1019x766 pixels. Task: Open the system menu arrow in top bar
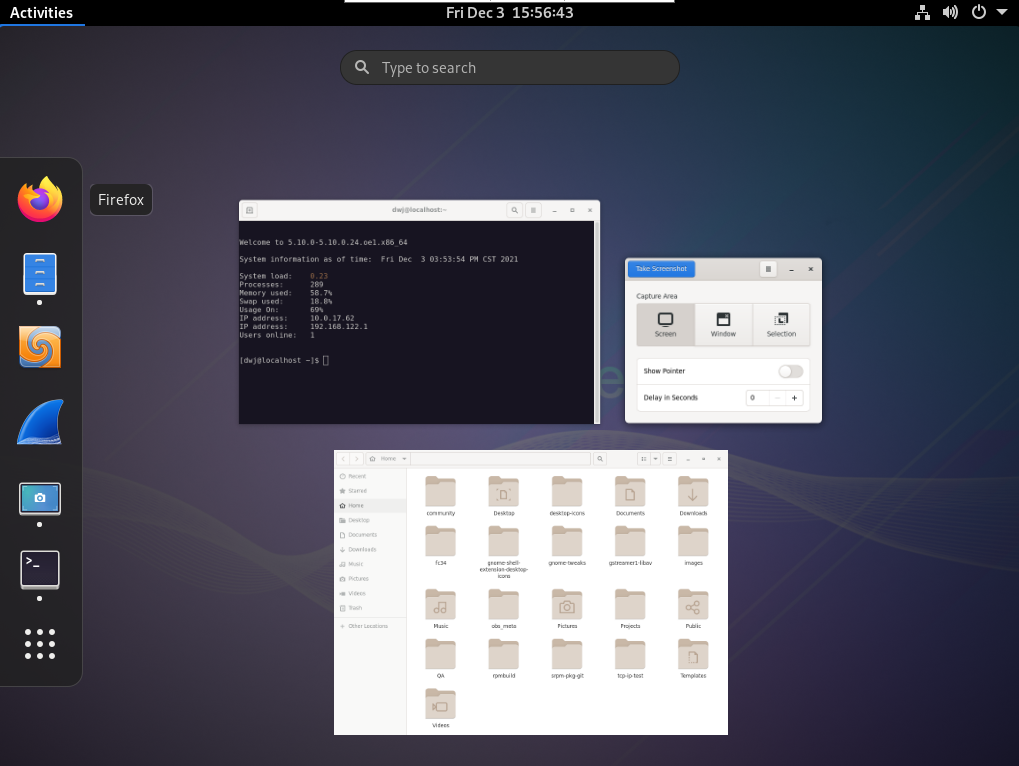(x=1002, y=13)
